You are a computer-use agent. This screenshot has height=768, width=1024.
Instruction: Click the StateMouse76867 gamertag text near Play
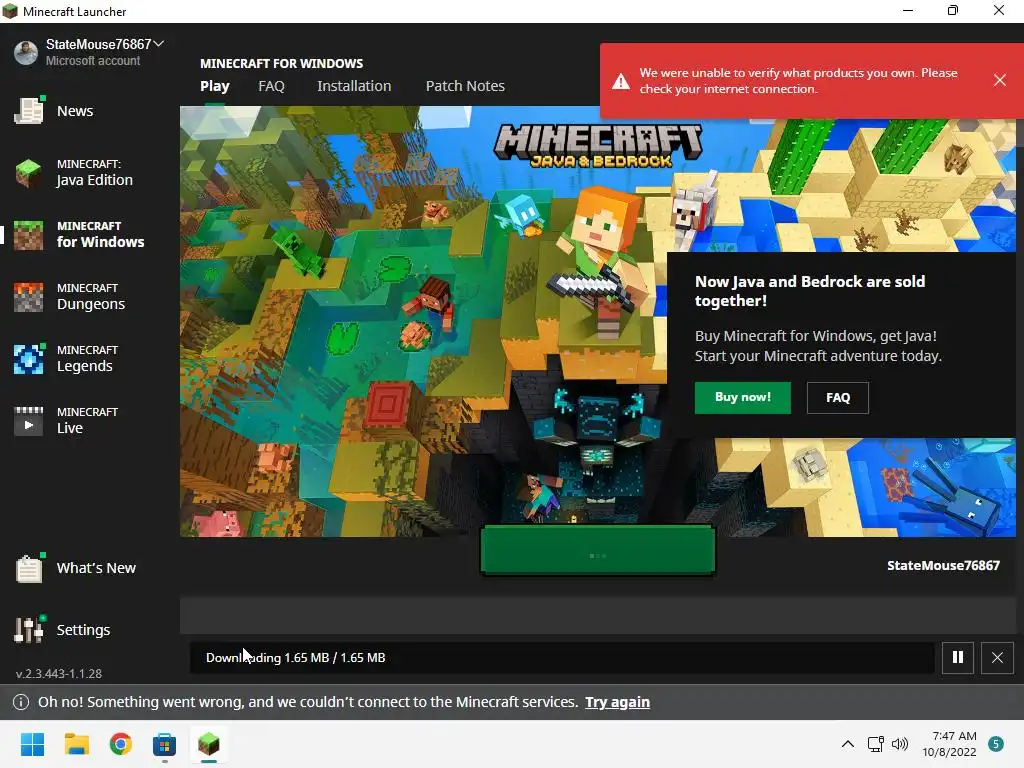click(943, 566)
